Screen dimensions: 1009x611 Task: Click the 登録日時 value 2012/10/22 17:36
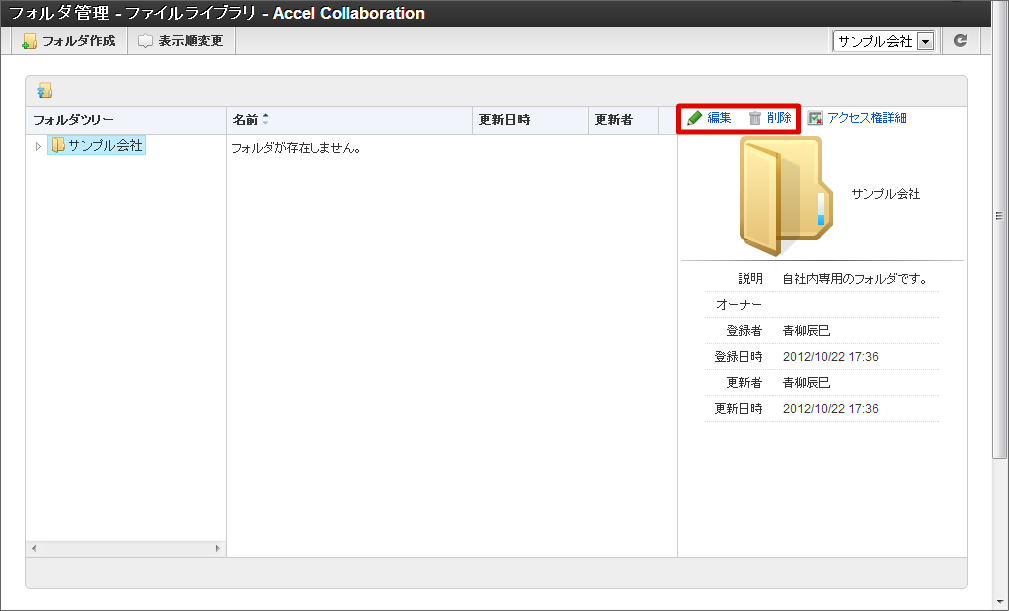831,357
